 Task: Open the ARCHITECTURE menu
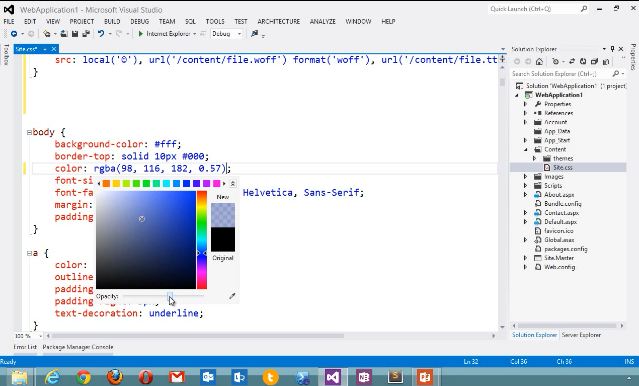point(278,22)
